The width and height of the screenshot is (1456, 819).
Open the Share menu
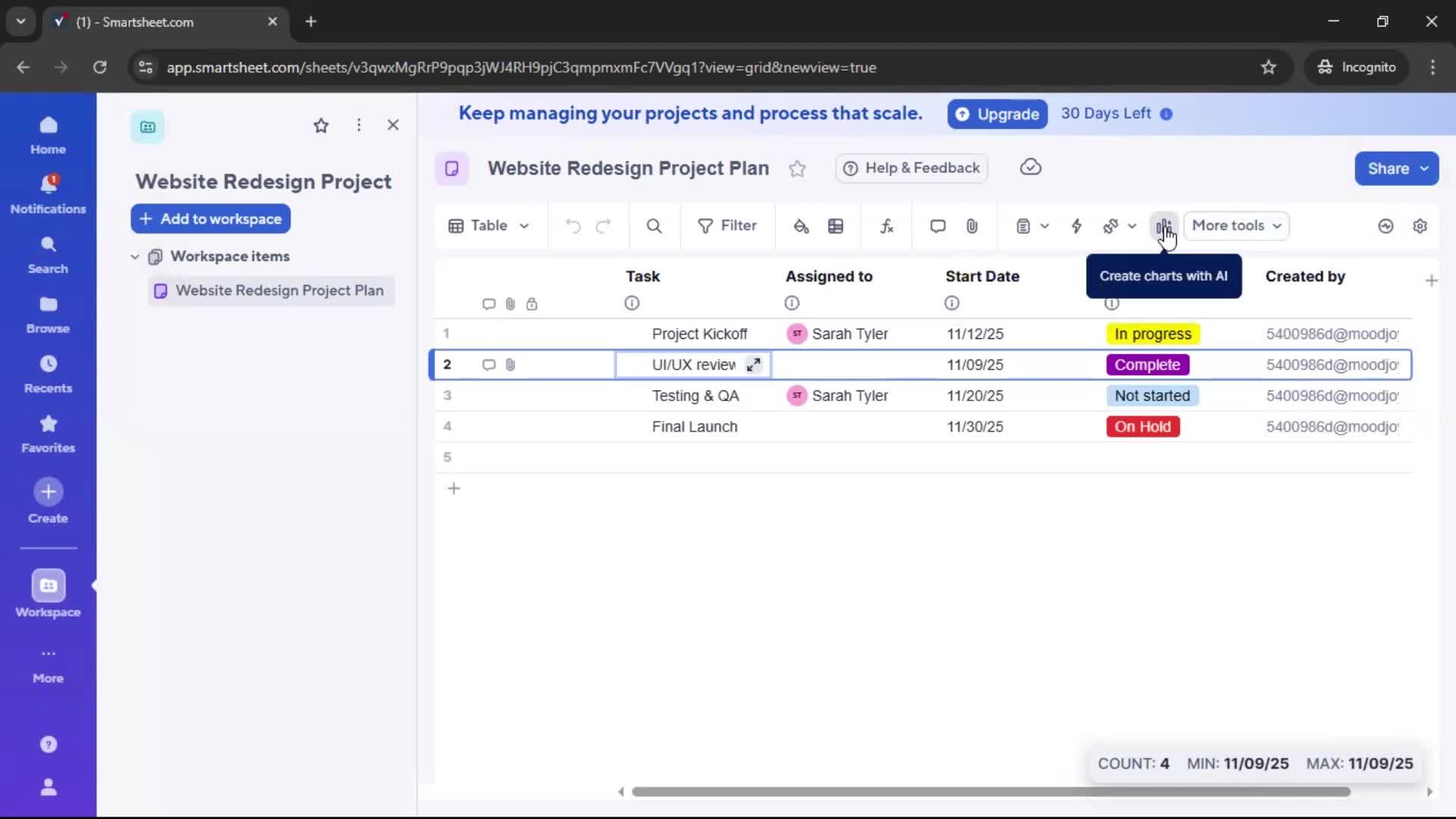(1396, 168)
